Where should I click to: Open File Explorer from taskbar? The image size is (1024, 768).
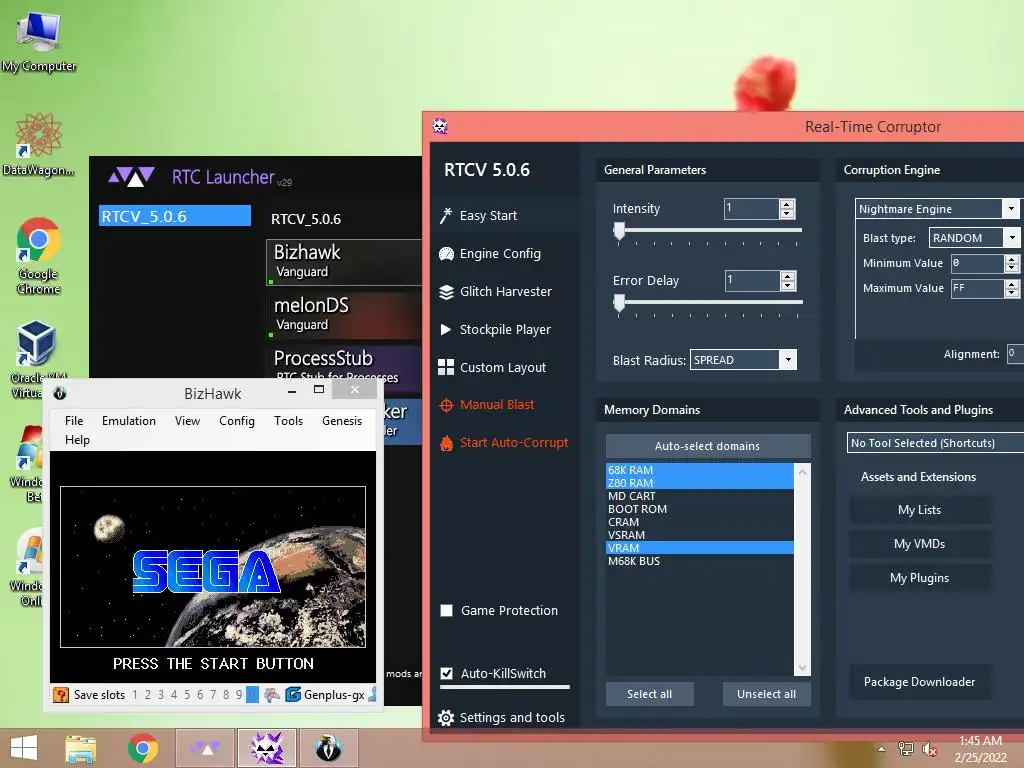point(81,748)
